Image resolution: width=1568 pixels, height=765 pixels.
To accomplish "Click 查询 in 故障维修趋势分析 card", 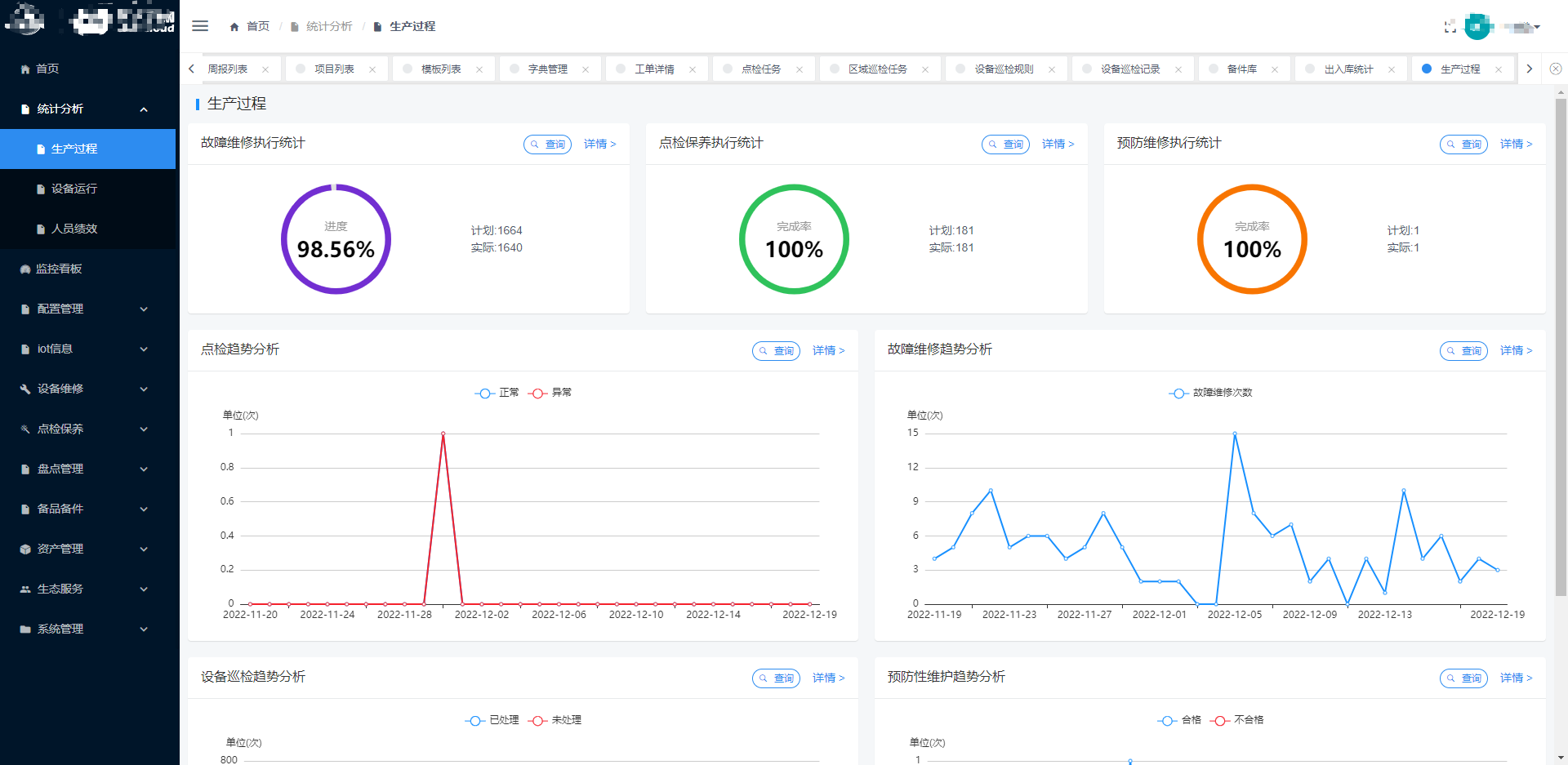I will [x=1463, y=351].
